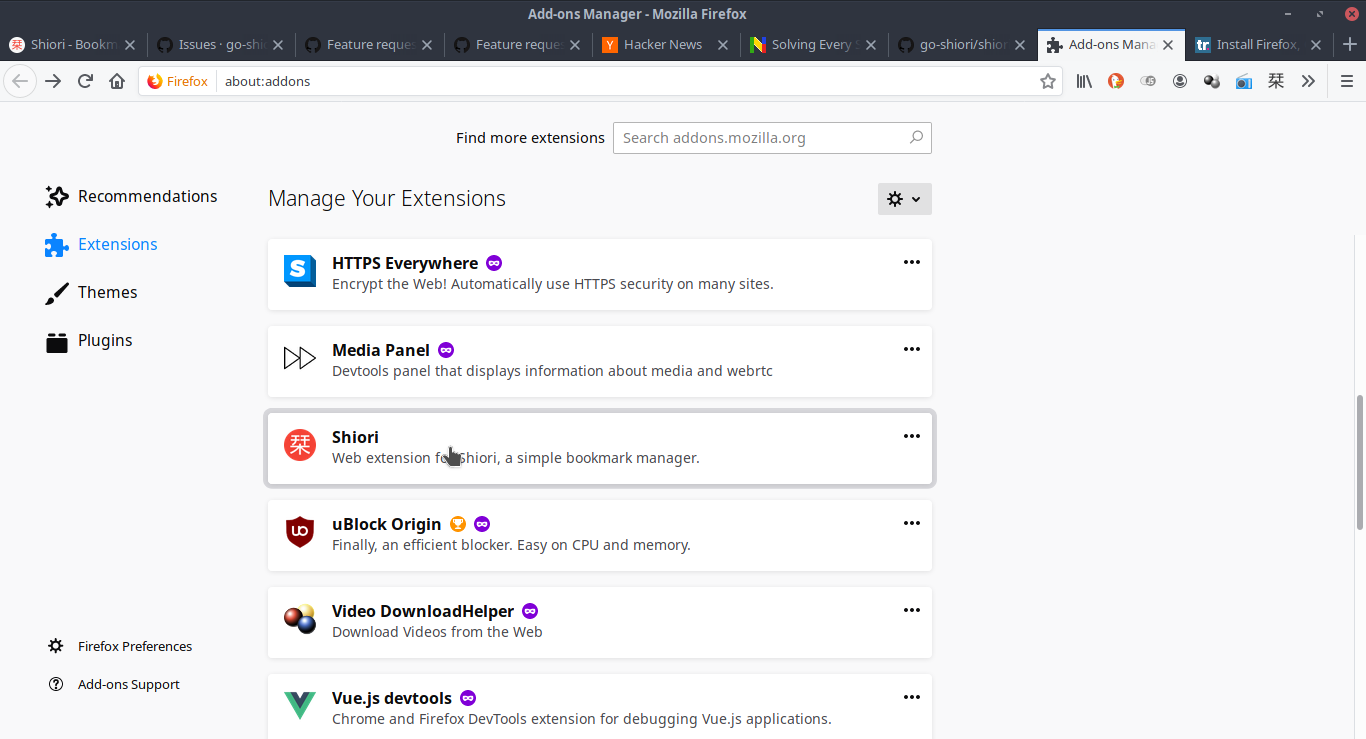
Task: Bookmark this page with the star
Action: [x=1047, y=81]
